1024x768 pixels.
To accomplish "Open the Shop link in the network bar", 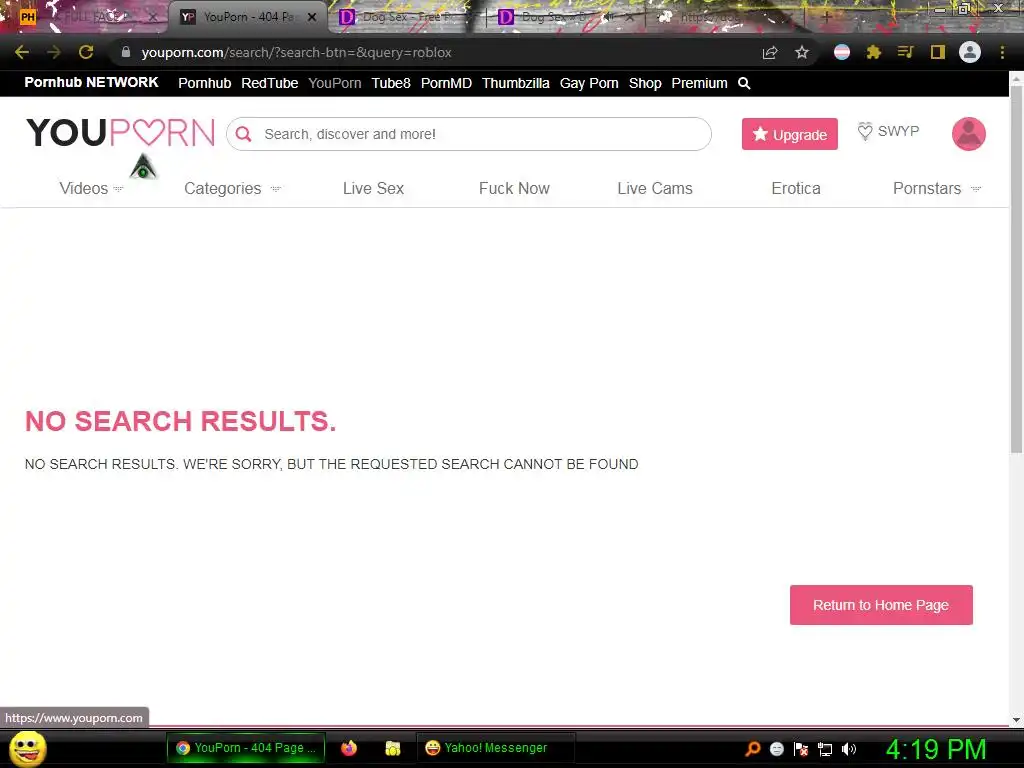I will tap(645, 83).
